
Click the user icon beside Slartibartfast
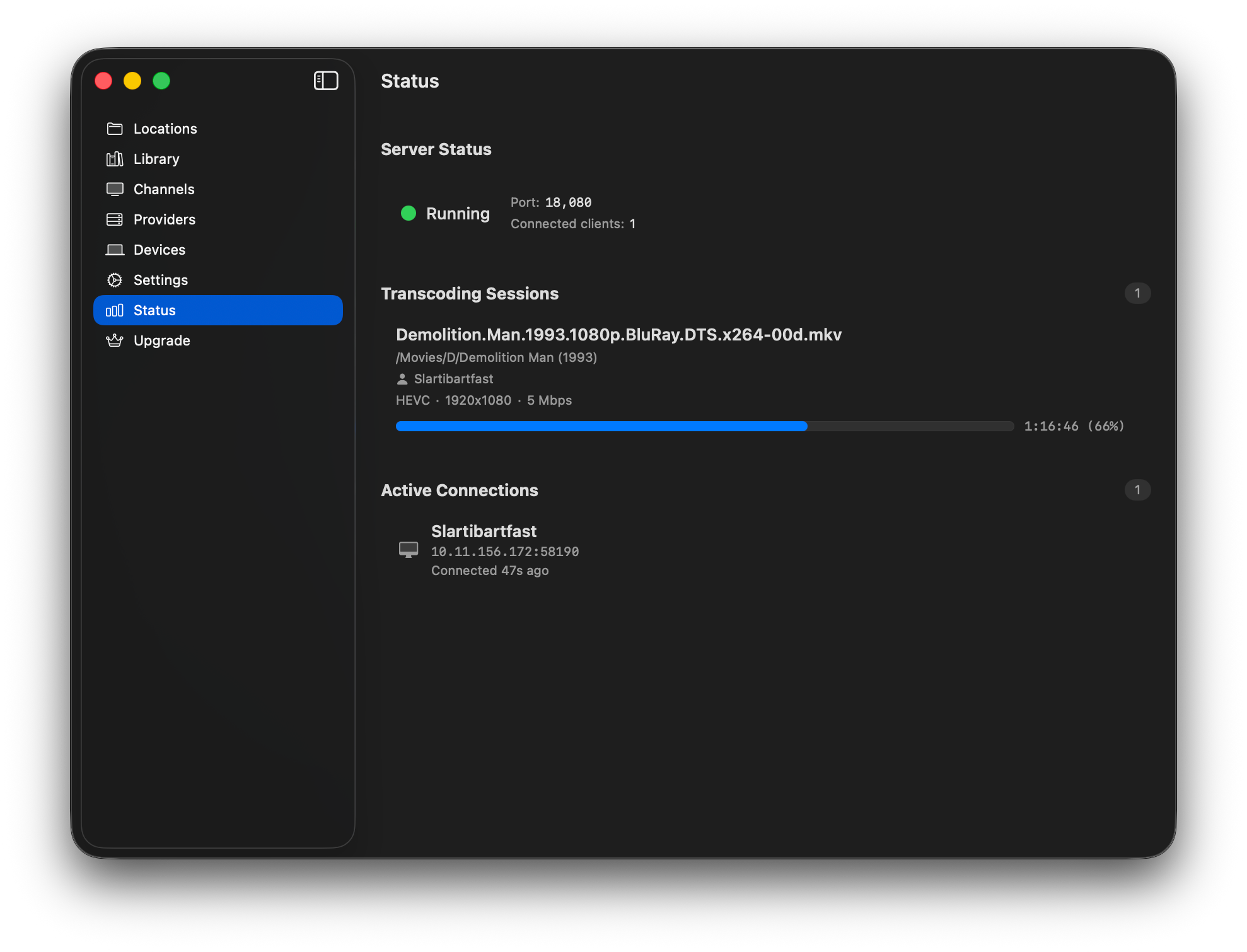pyautogui.click(x=402, y=379)
